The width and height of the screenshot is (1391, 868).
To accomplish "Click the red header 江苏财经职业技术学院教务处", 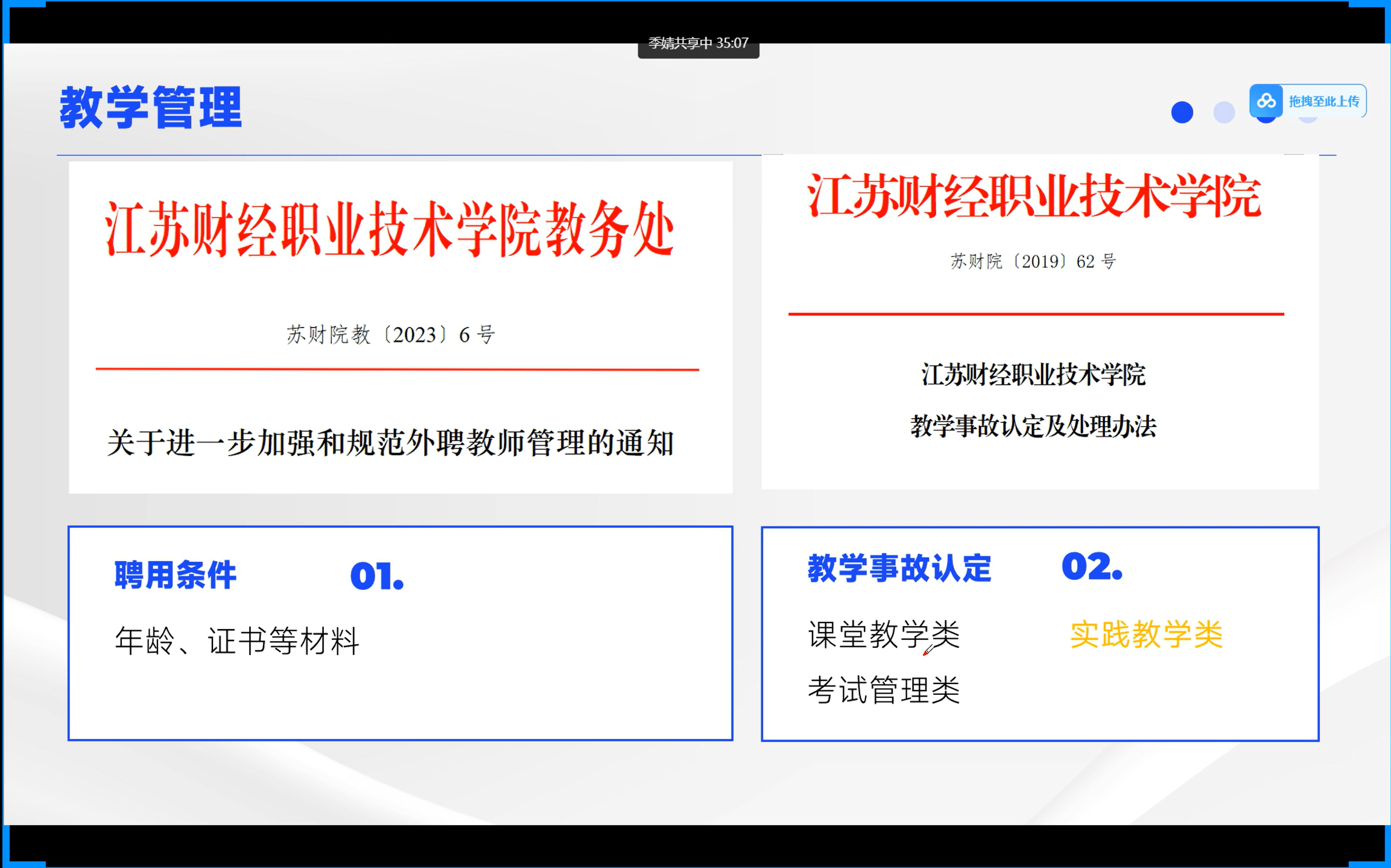I will tap(390, 229).
